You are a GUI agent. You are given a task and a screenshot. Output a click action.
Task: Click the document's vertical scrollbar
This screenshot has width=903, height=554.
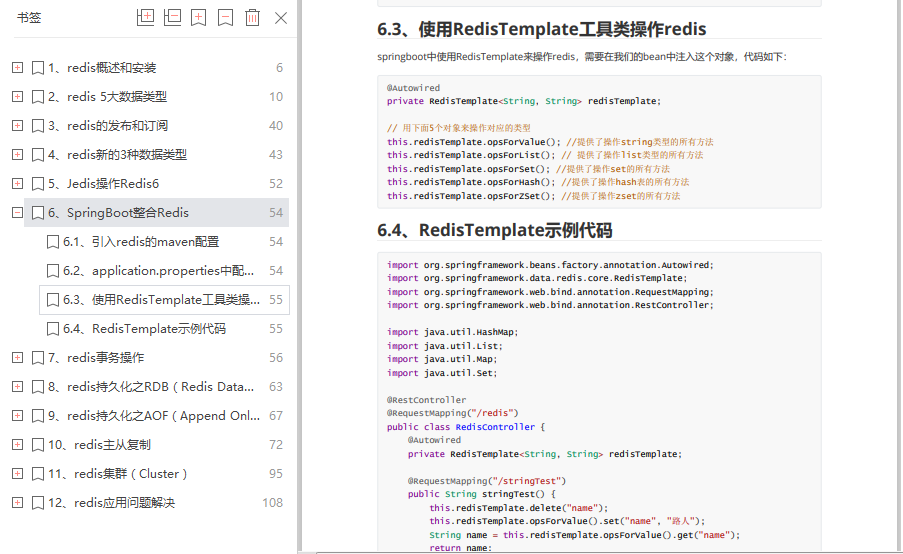[x=899, y=276]
